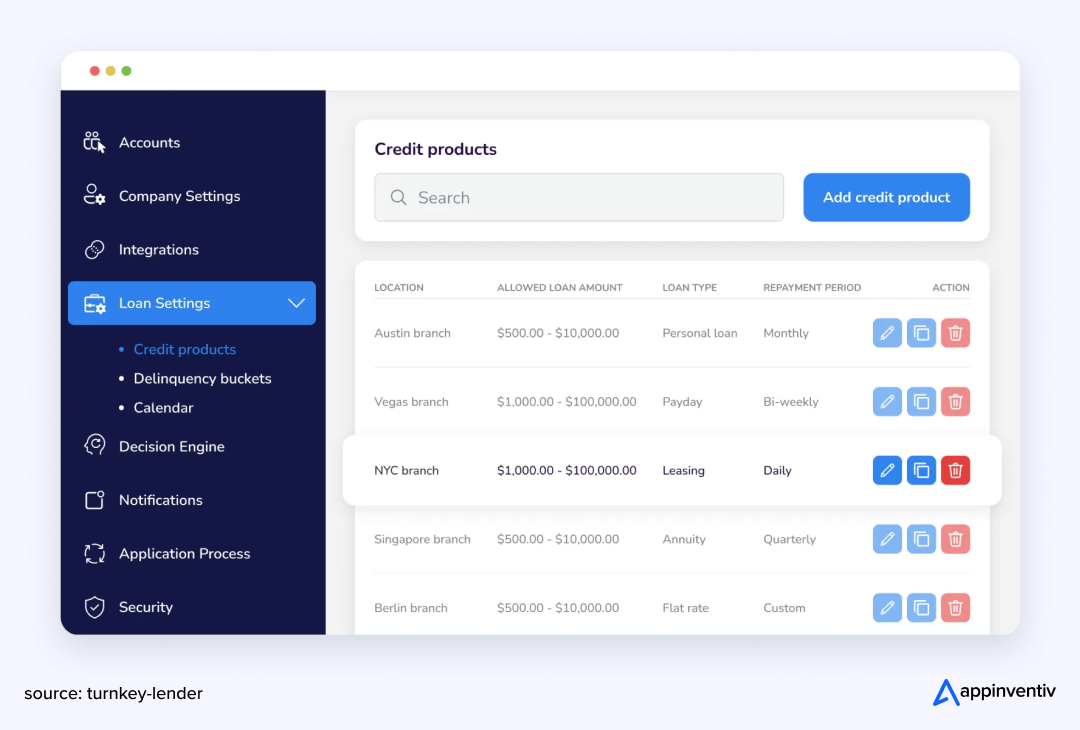This screenshot has height=730, width=1080.
Task: Click the Credit products panel heading
Action: (x=435, y=149)
